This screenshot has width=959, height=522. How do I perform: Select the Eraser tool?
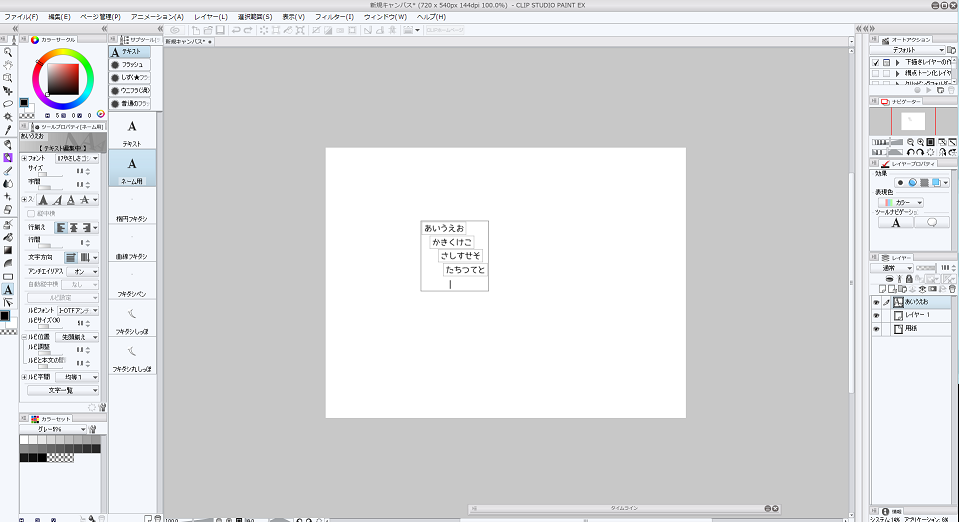(x=8, y=210)
